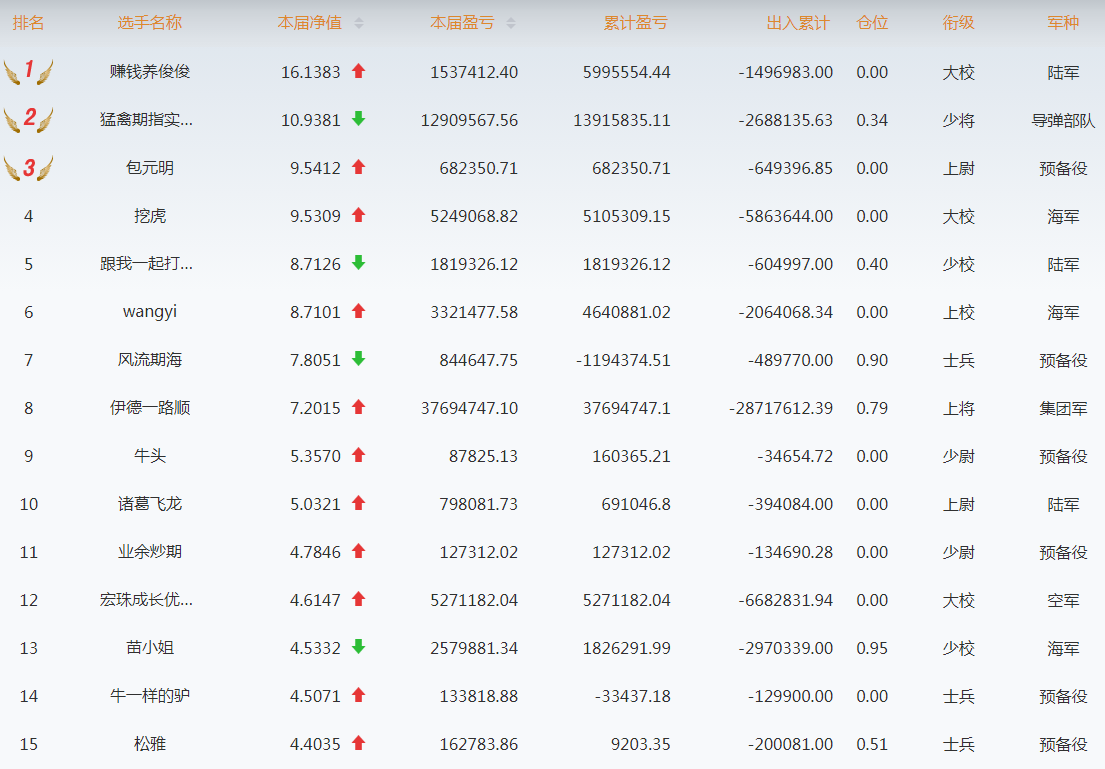Click red up arrow beside 4.7846
The height and width of the screenshot is (769, 1105).
[359, 550]
